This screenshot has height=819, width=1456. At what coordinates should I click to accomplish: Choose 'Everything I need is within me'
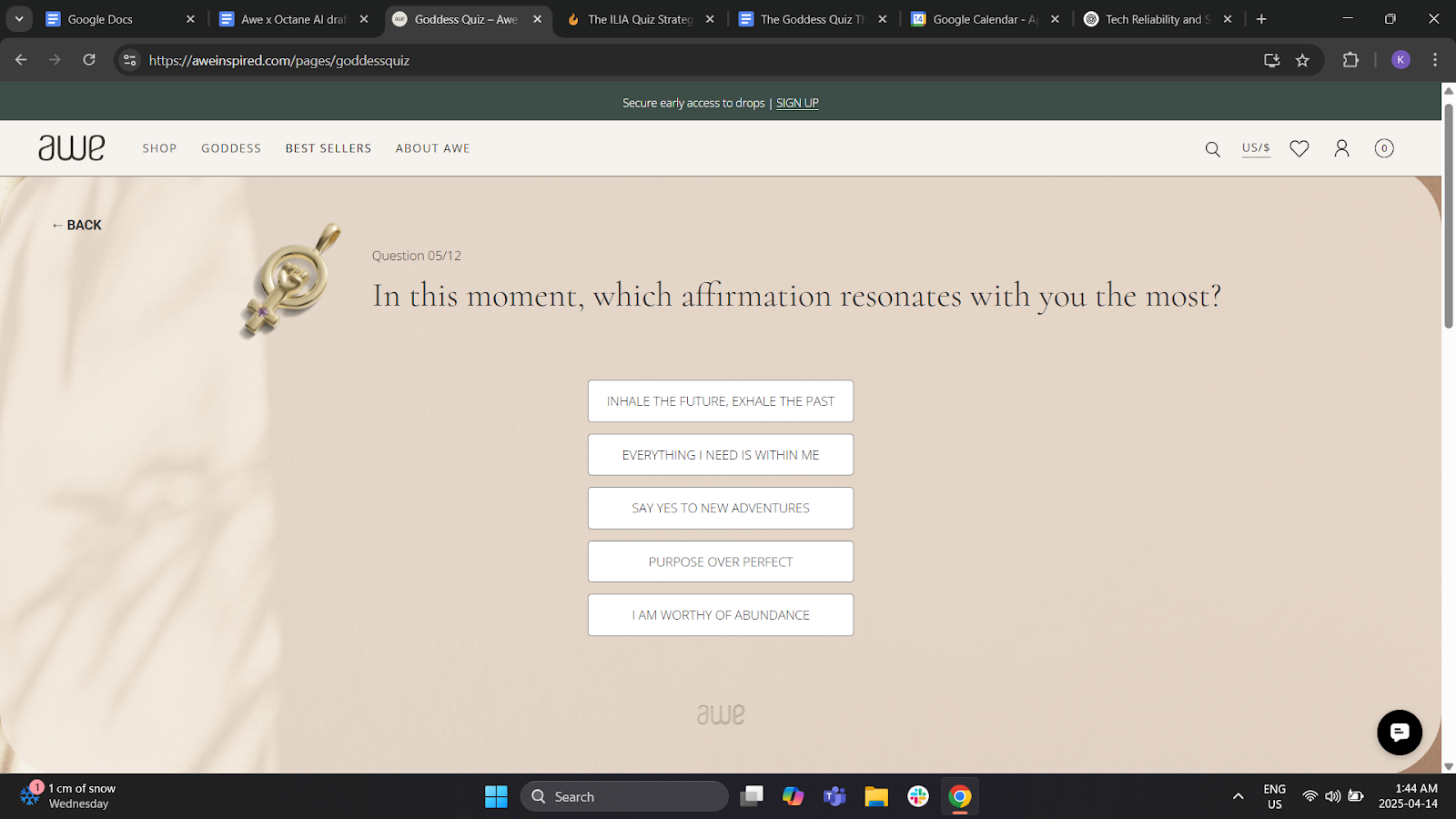tap(720, 455)
